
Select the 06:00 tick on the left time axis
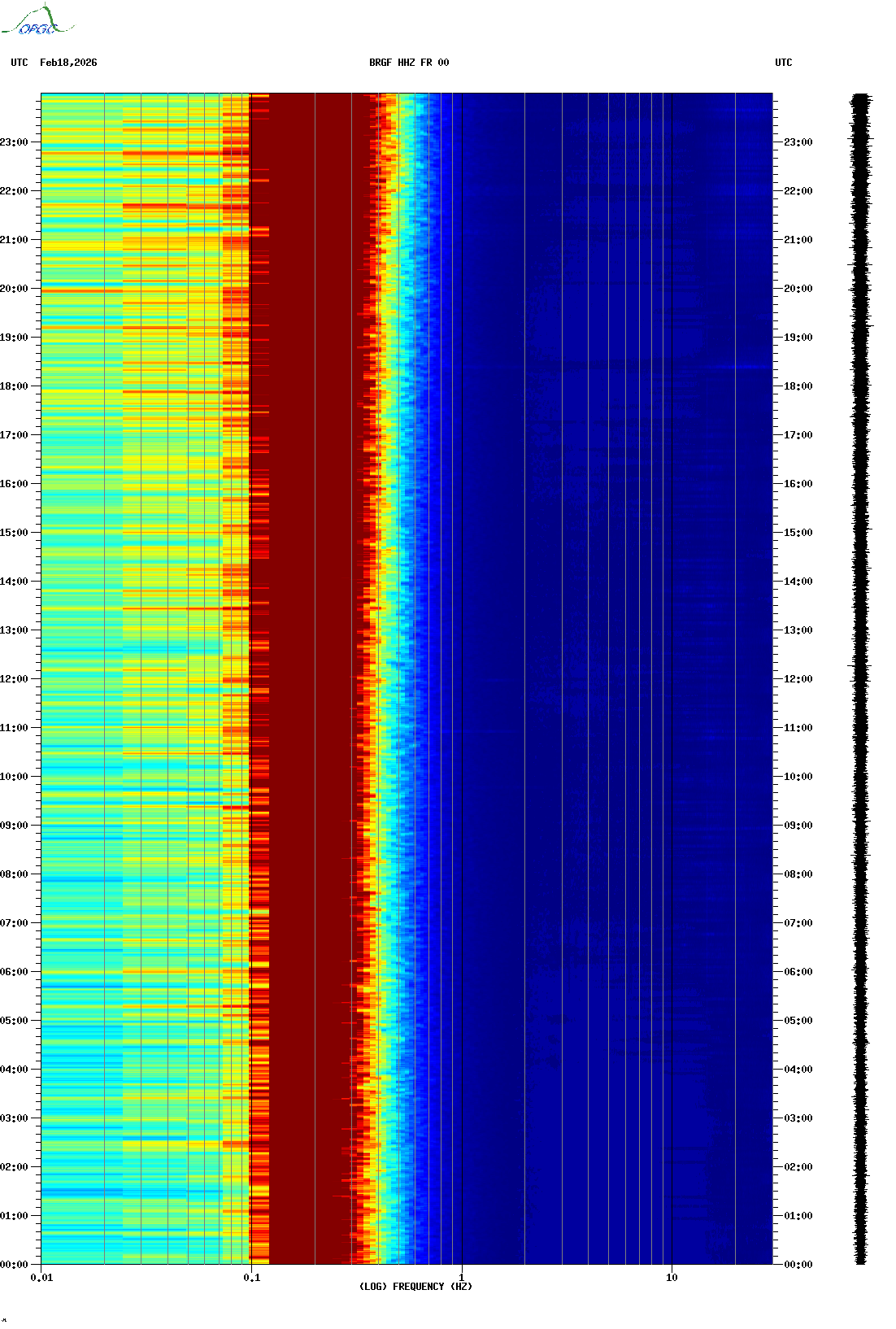pyautogui.click(x=15, y=972)
